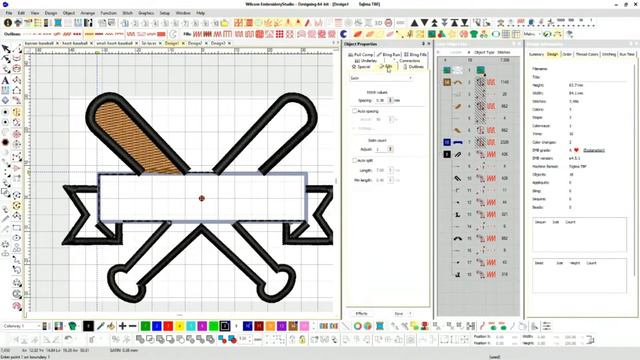
Task: Toggle the Auto spacing checkbox
Action: pos(355,111)
